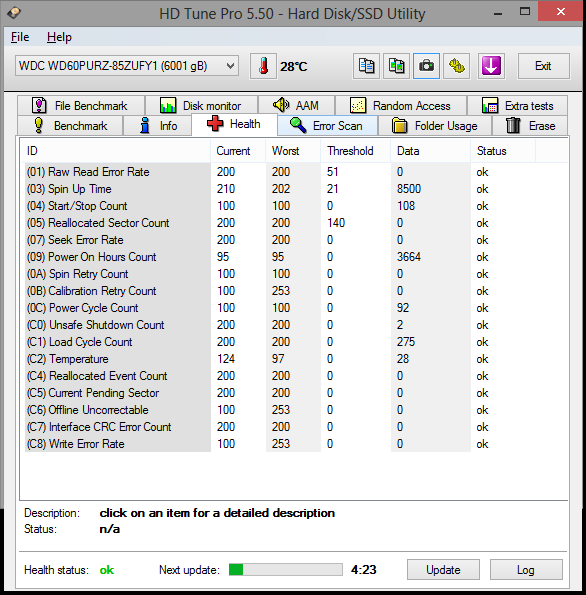Click the 4:23 next update countdown
586x595 pixels.
click(x=364, y=570)
